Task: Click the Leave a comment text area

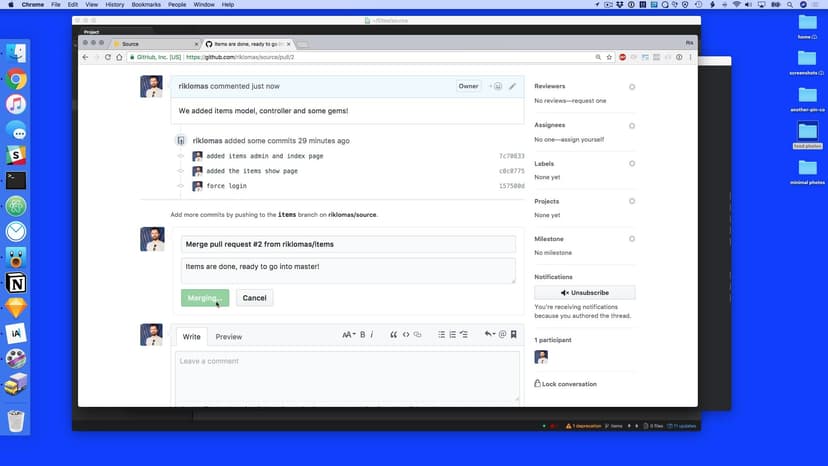Action: point(347,375)
